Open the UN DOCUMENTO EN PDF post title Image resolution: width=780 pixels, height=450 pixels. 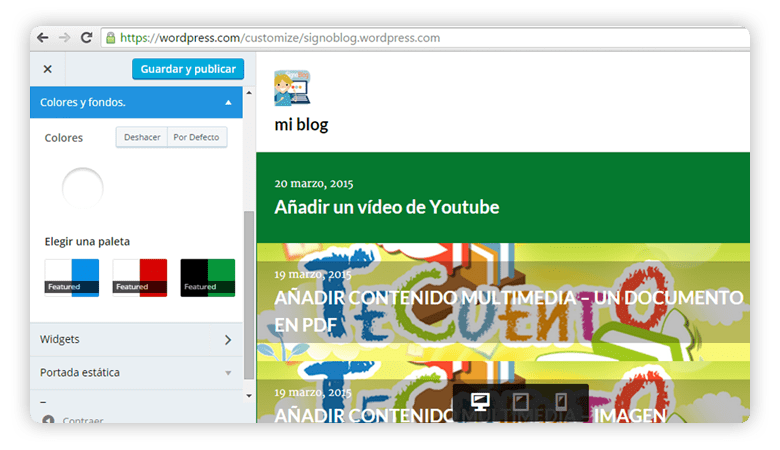click(508, 311)
